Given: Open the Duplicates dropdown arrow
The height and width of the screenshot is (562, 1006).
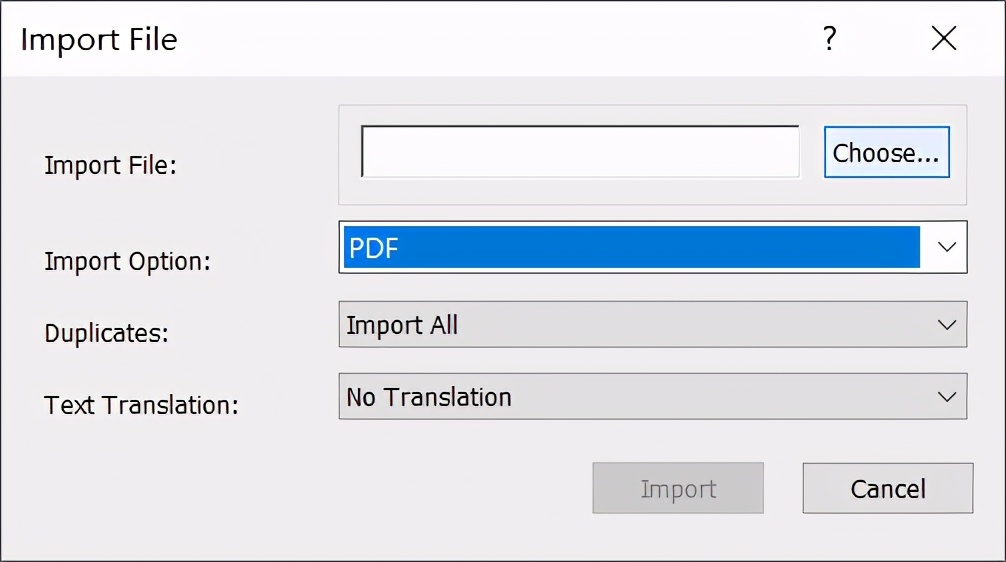Looking at the screenshot, I should (x=946, y=325).
